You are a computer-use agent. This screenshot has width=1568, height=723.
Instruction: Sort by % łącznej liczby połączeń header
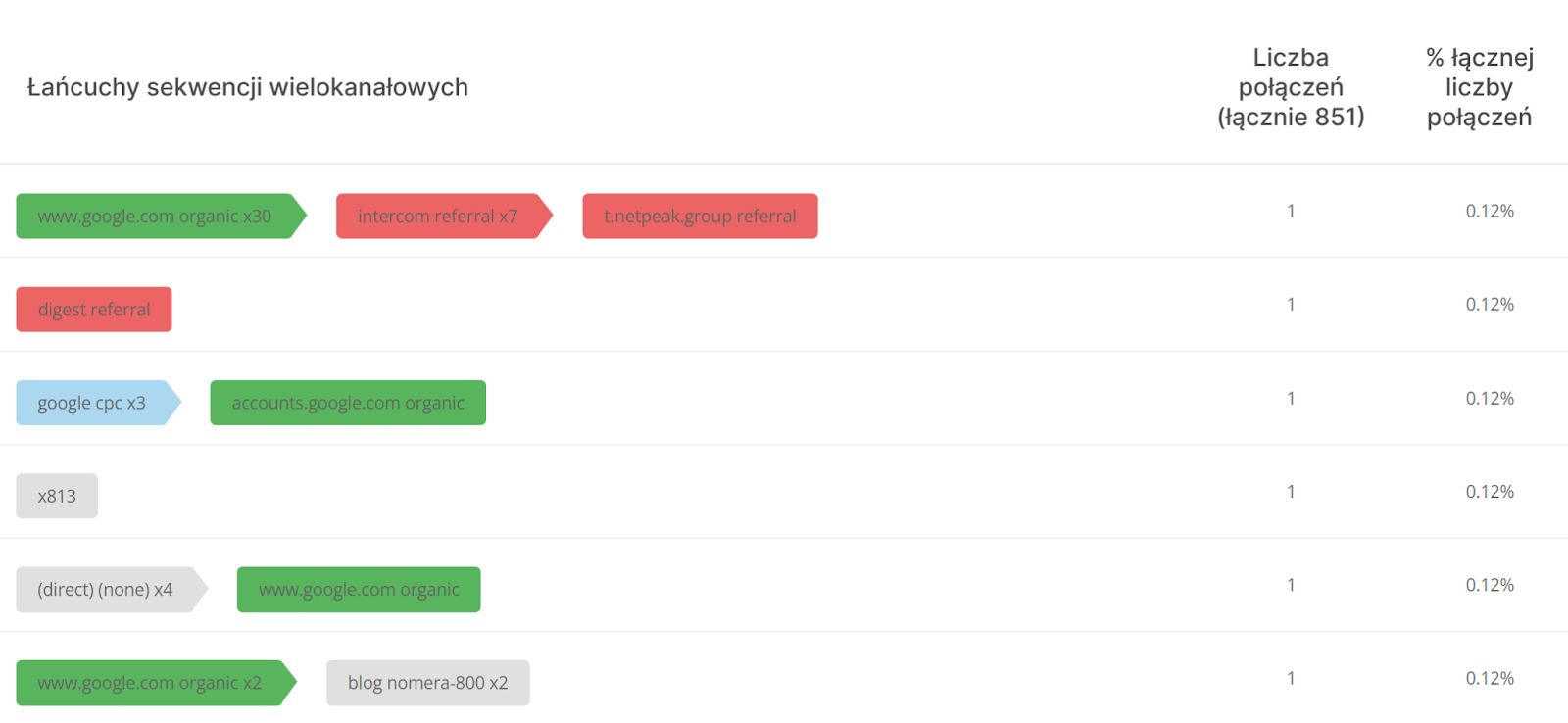1480,87
